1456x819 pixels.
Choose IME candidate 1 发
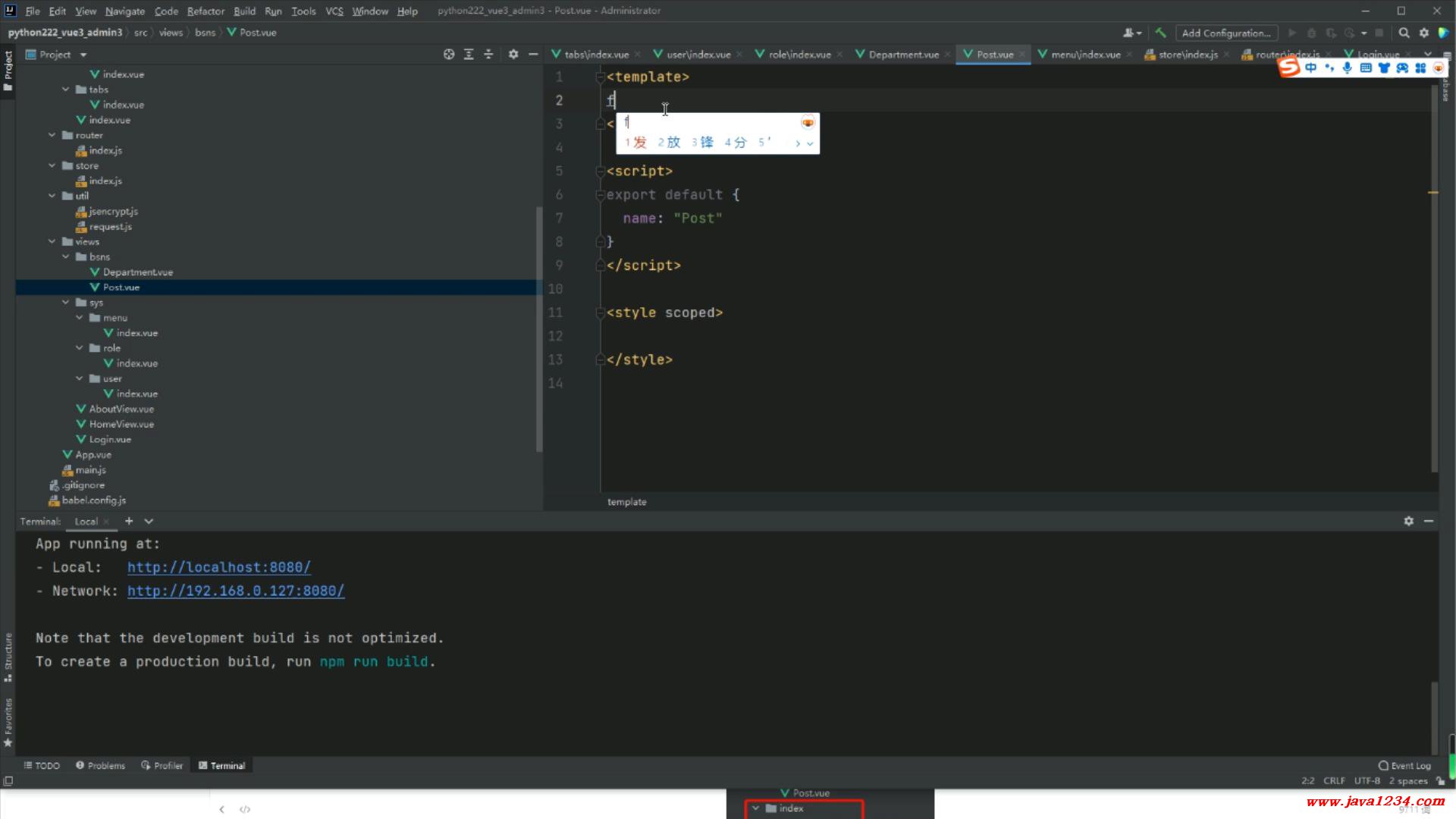coord(635,142)
